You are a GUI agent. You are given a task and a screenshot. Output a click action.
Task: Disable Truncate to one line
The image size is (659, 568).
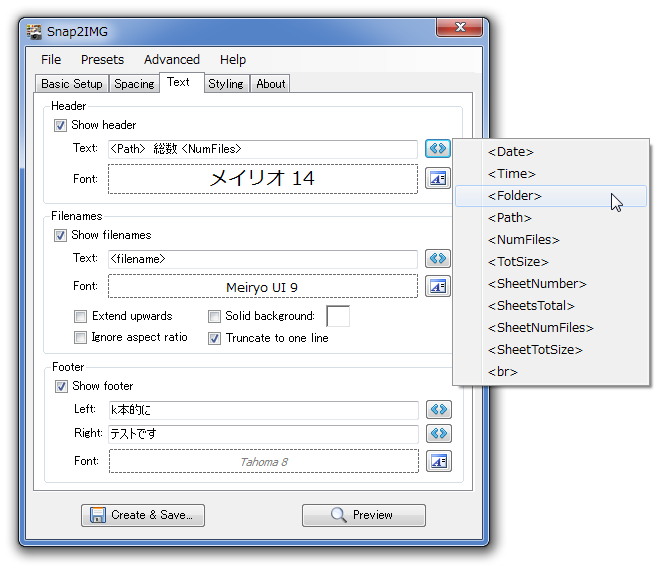pos(214,338)
